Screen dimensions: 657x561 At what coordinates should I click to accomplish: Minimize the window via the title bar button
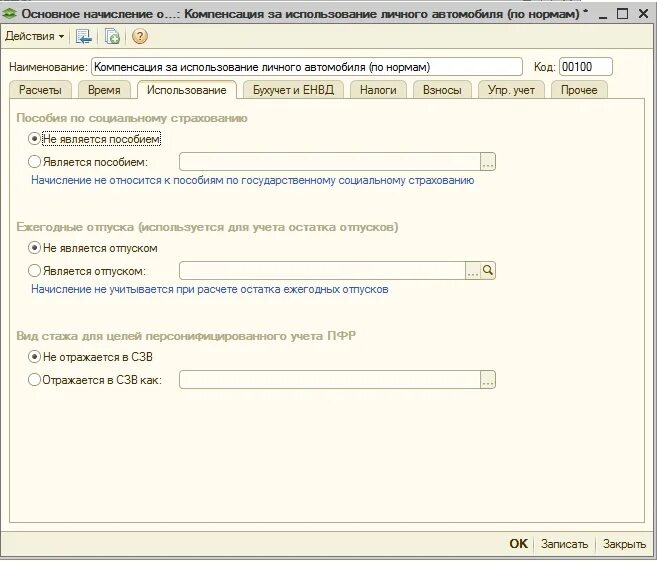coord(603,15)
